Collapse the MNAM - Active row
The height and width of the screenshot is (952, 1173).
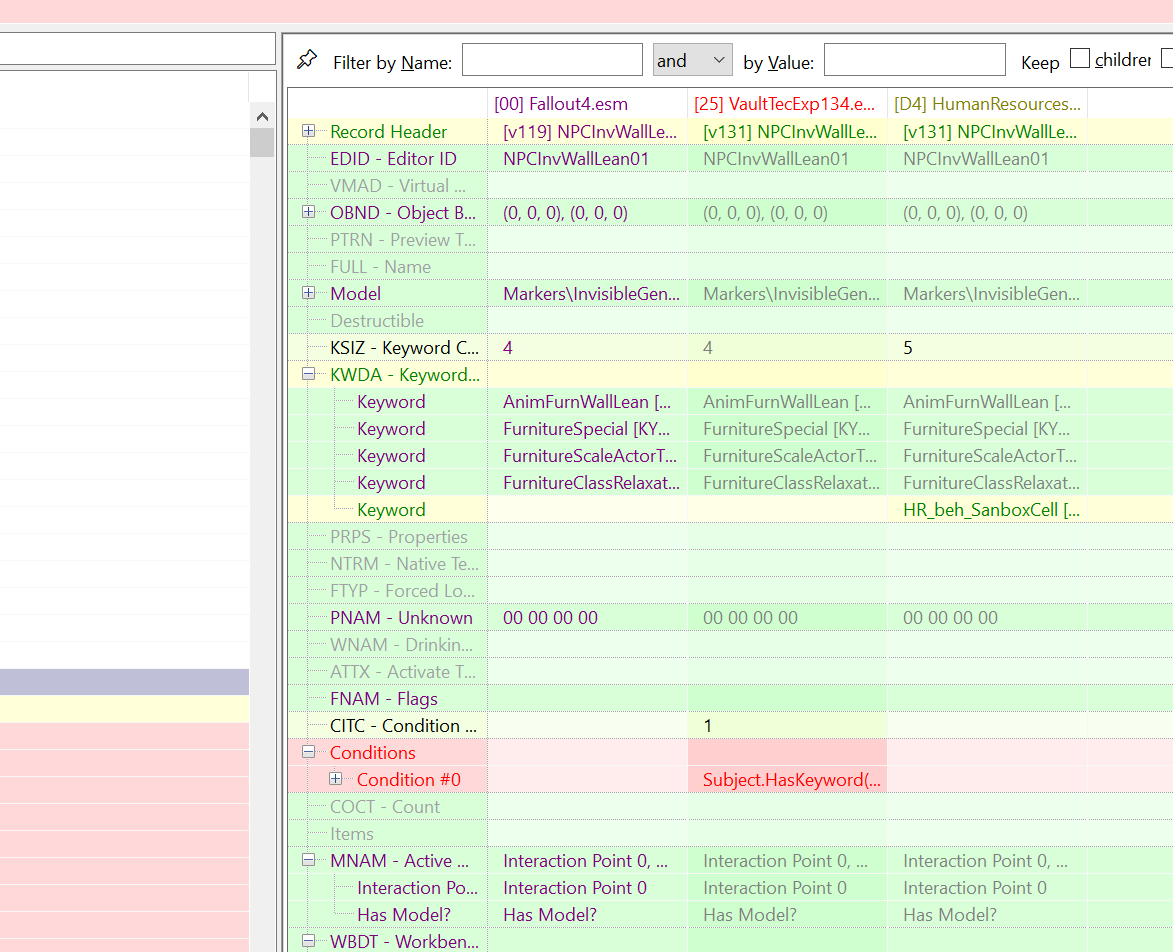point(308,860)
